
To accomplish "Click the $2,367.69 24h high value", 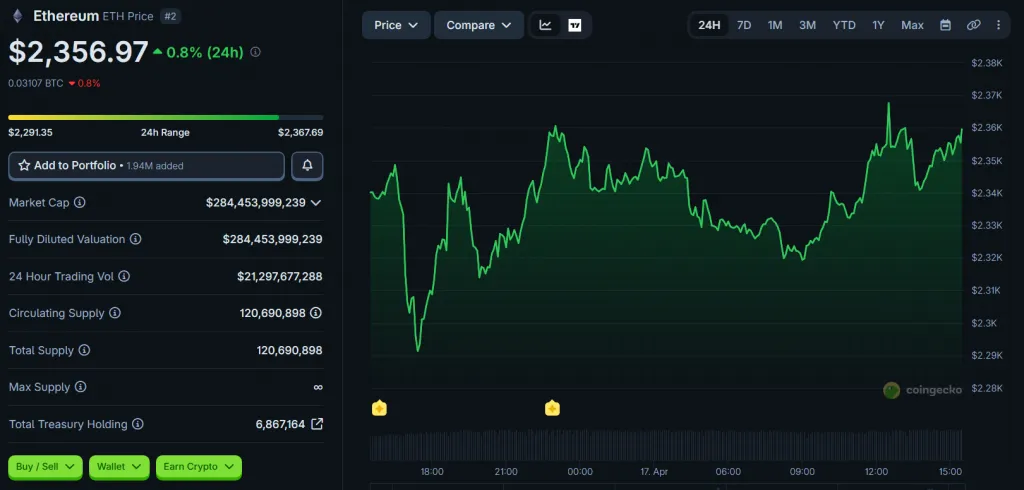I will (x=300, y=133).
